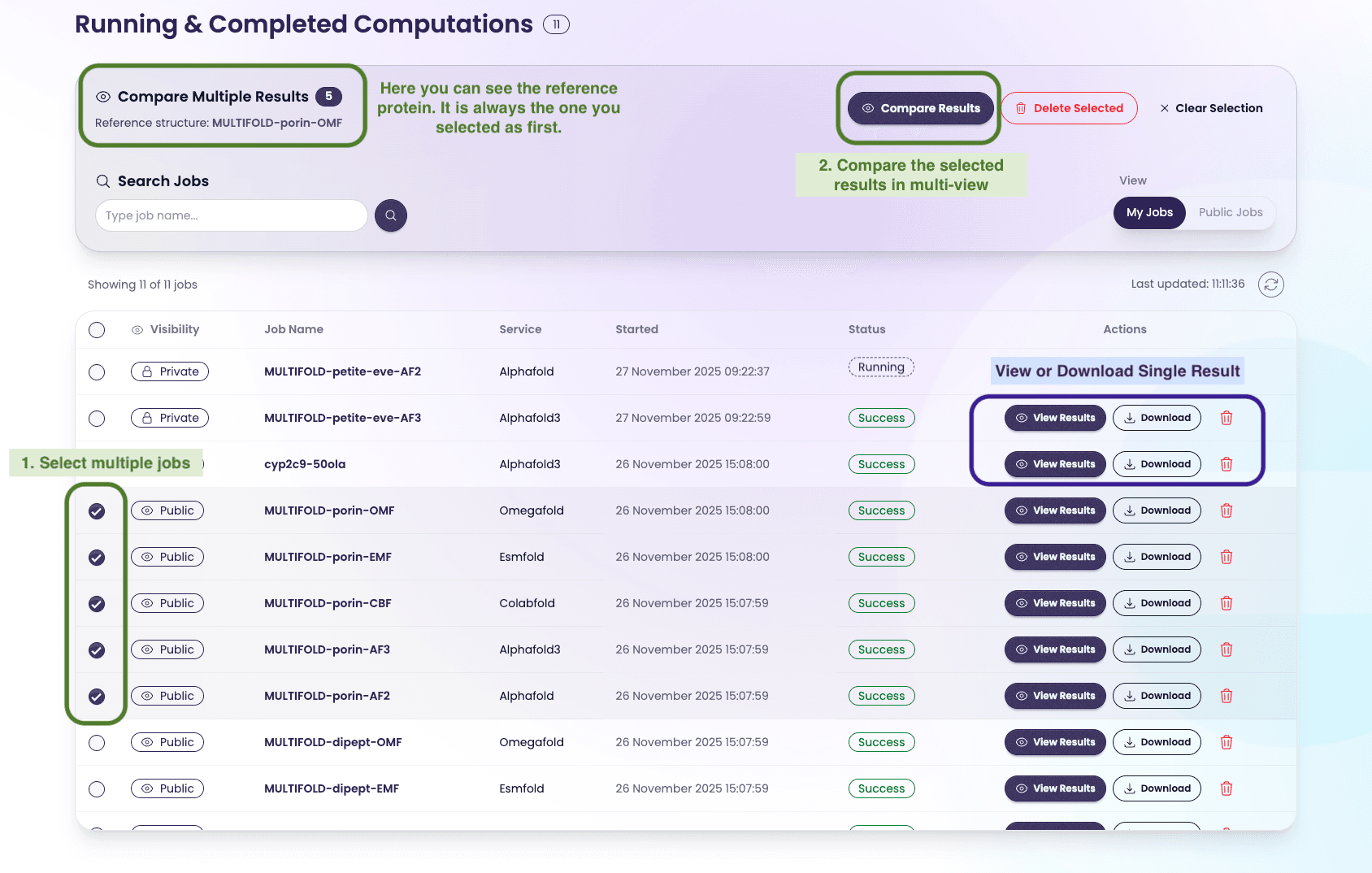Delete the cyp2c9-50ola job via trash icon
Screen dimensions: 1372x873
[1227, 464]
